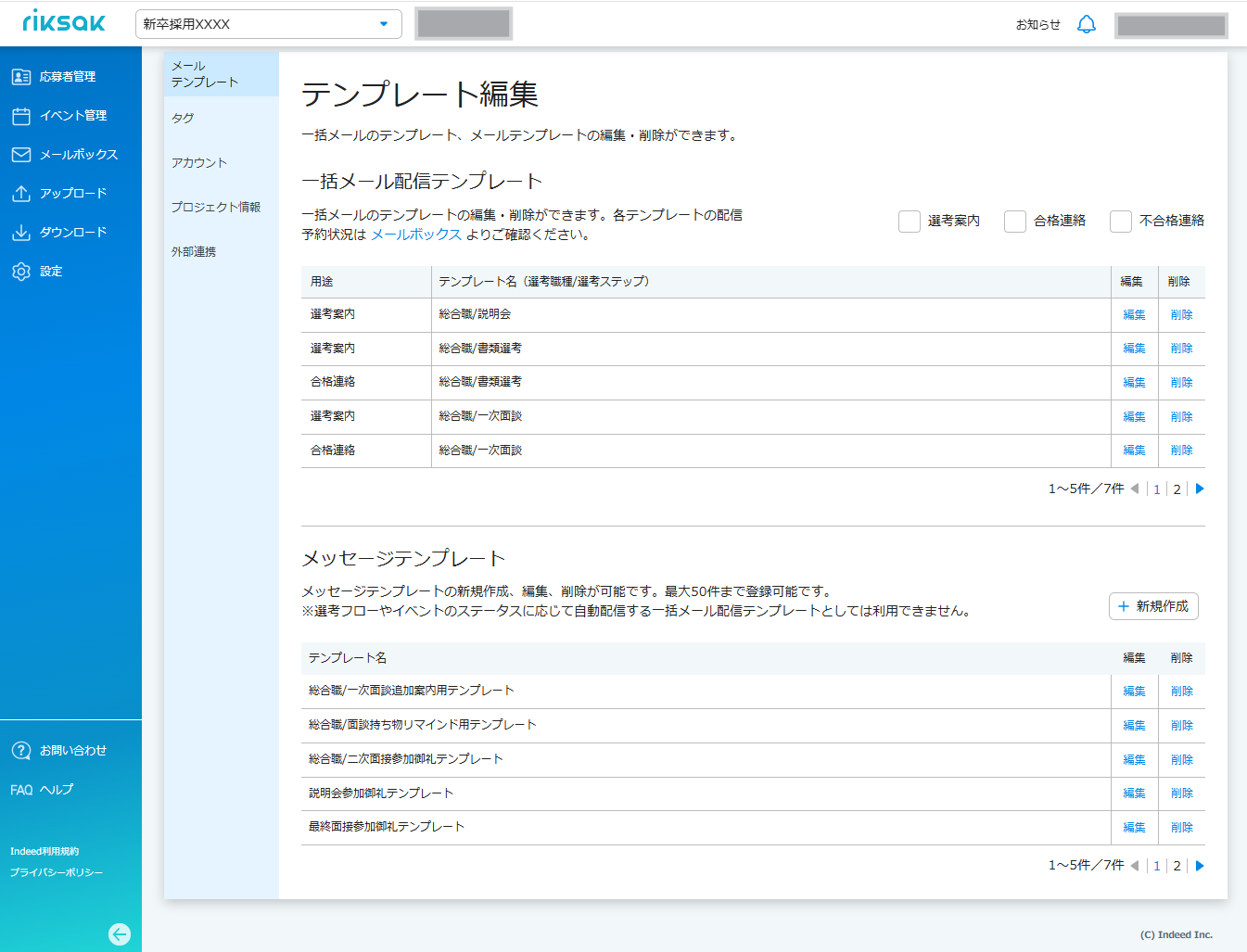Delete 説明会参加御礼テンプレート
The height and width of the screenshot is (952, 1247).
(1181, 793)
